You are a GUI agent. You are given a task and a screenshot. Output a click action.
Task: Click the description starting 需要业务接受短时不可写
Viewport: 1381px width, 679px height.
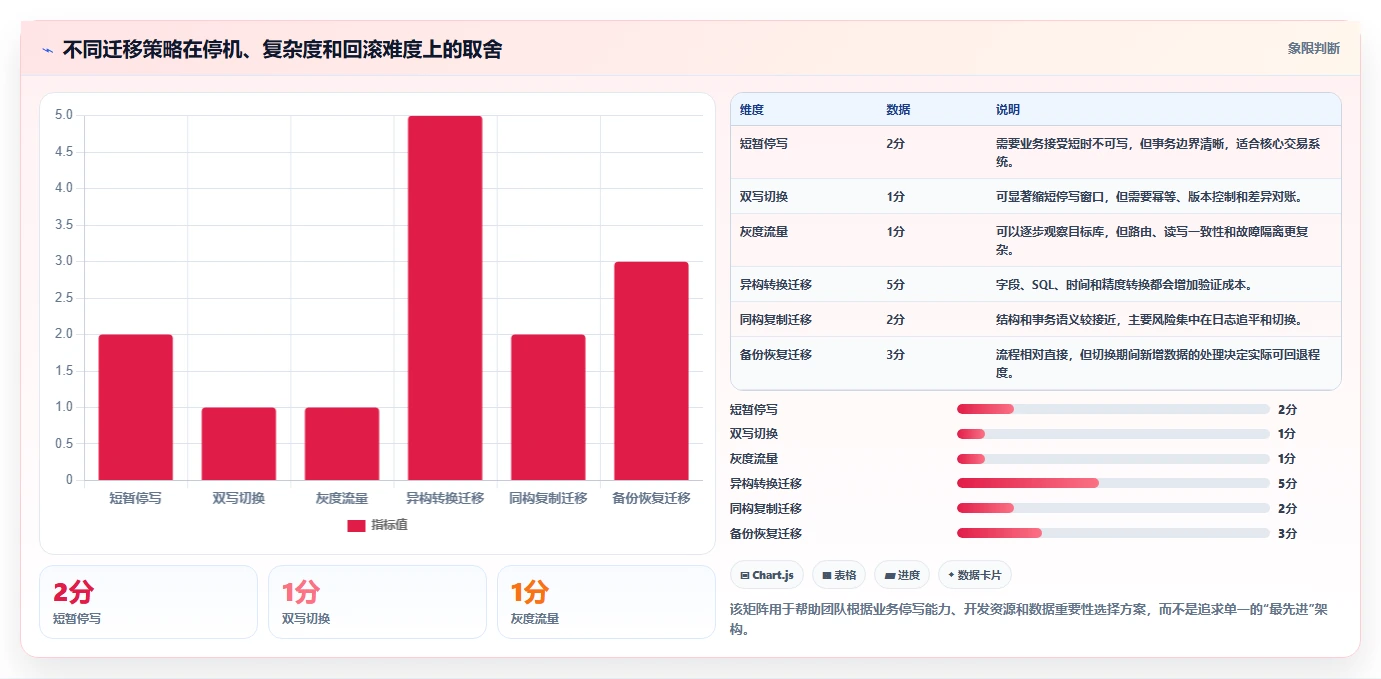(x=1159, y=152)
